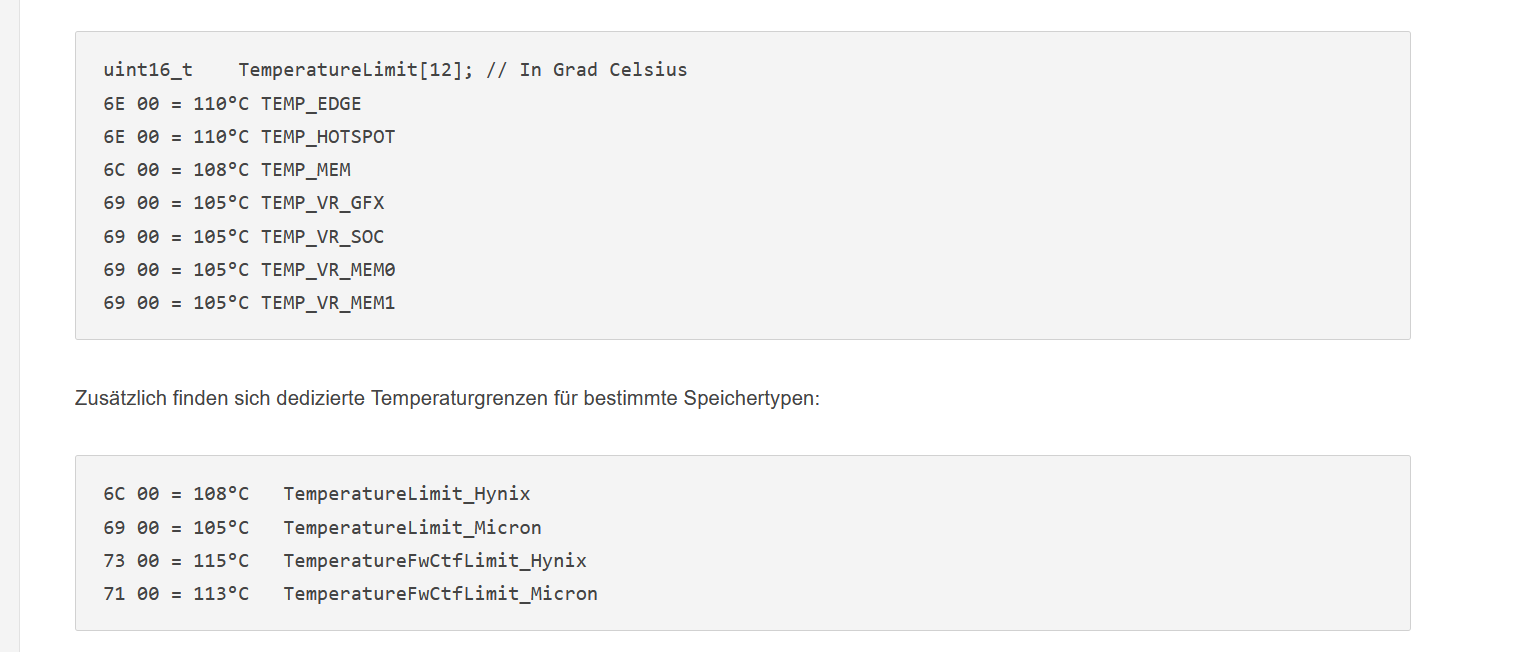Viewport: 1540px width, 652px height.
Task: Click the TemperatureLimit_Micron entry
Action: click(412, 527)
